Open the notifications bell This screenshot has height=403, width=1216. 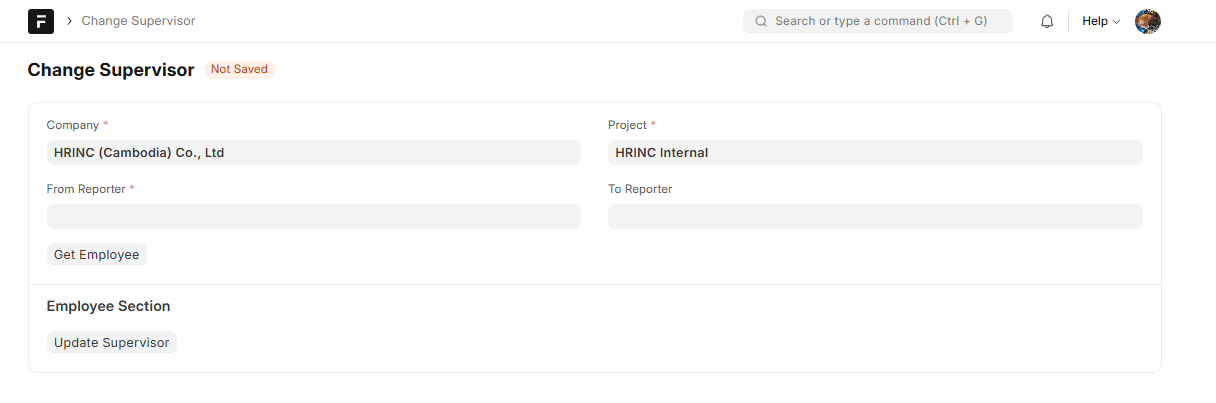(x=1047, y=21)
